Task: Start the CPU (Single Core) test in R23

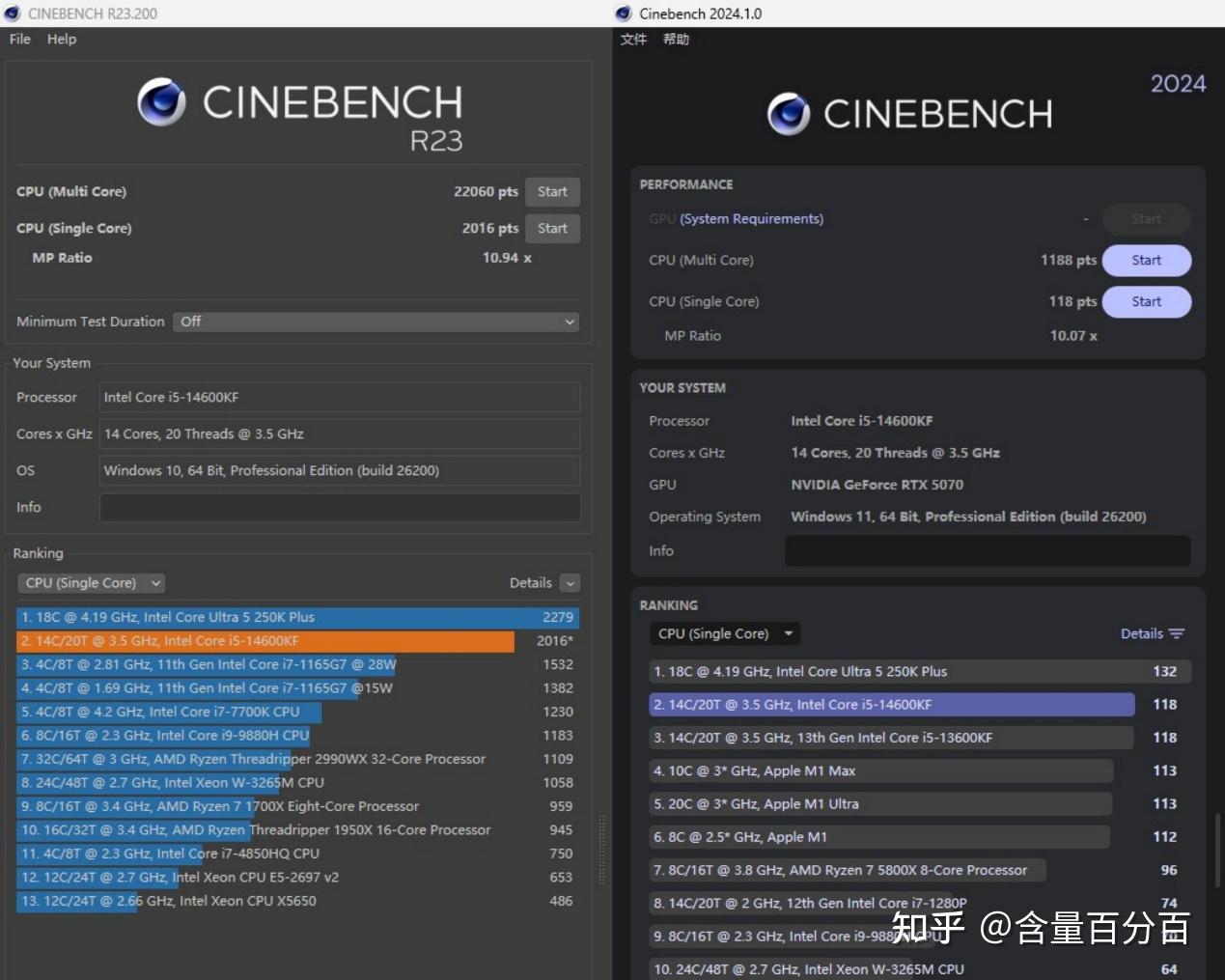Action: point(552,228)
